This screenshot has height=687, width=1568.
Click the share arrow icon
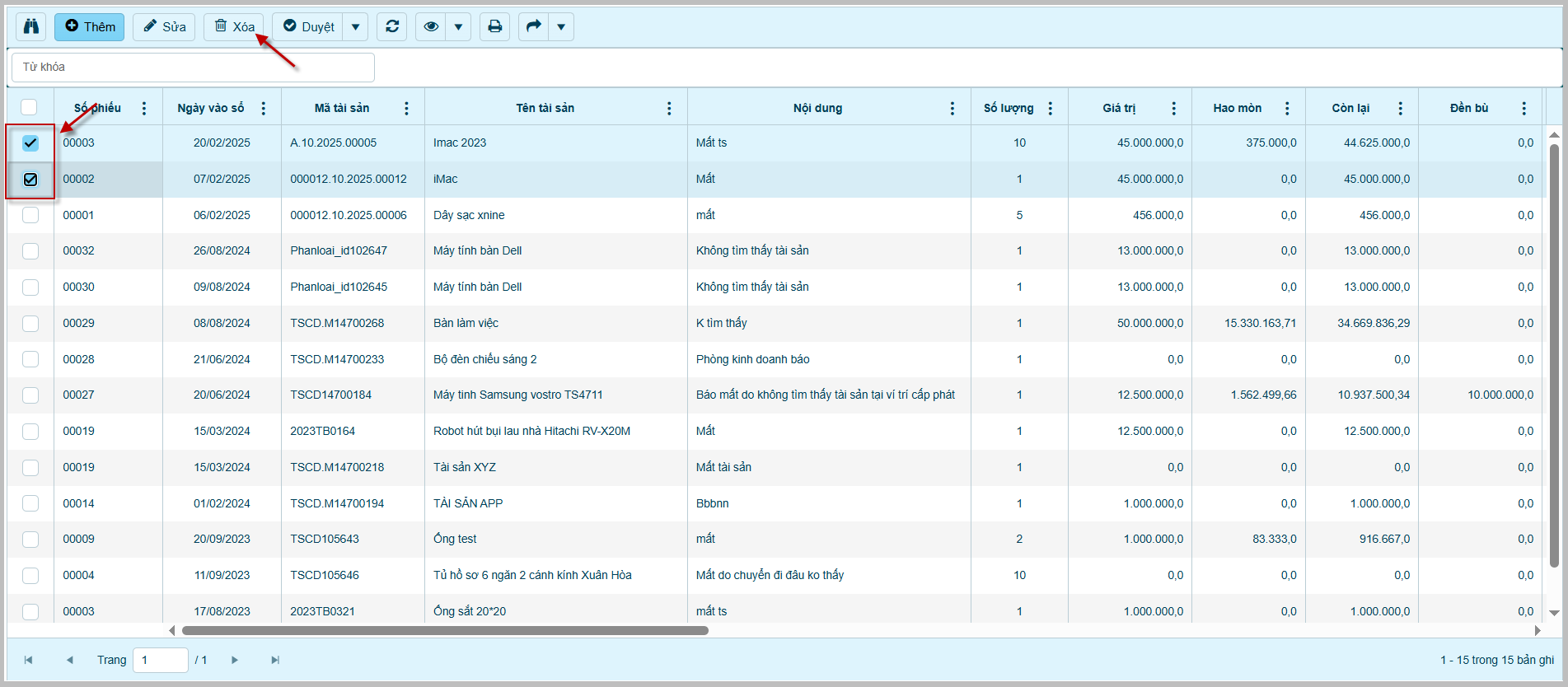coord(533,26)
